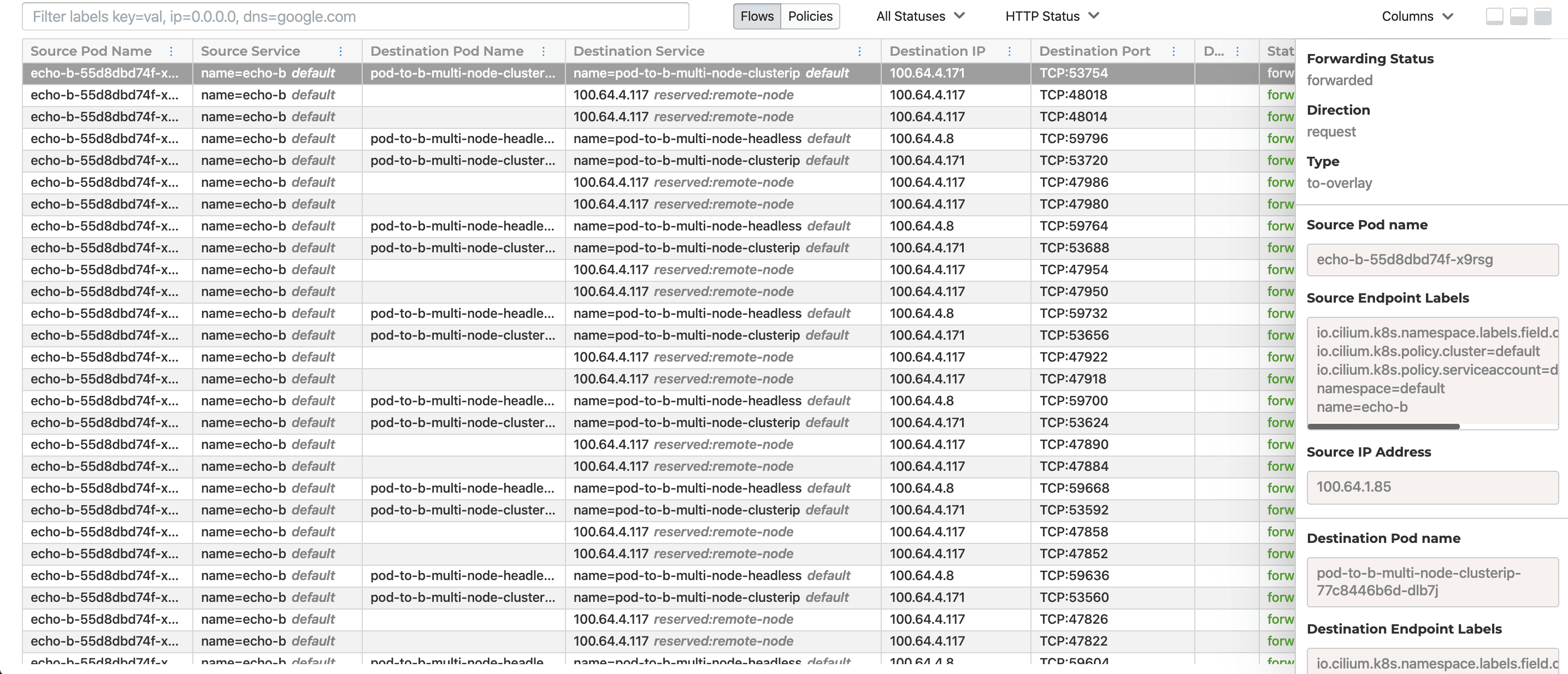
Task: Select flow with port TCP:47822
Action: [x=658, y=642]
